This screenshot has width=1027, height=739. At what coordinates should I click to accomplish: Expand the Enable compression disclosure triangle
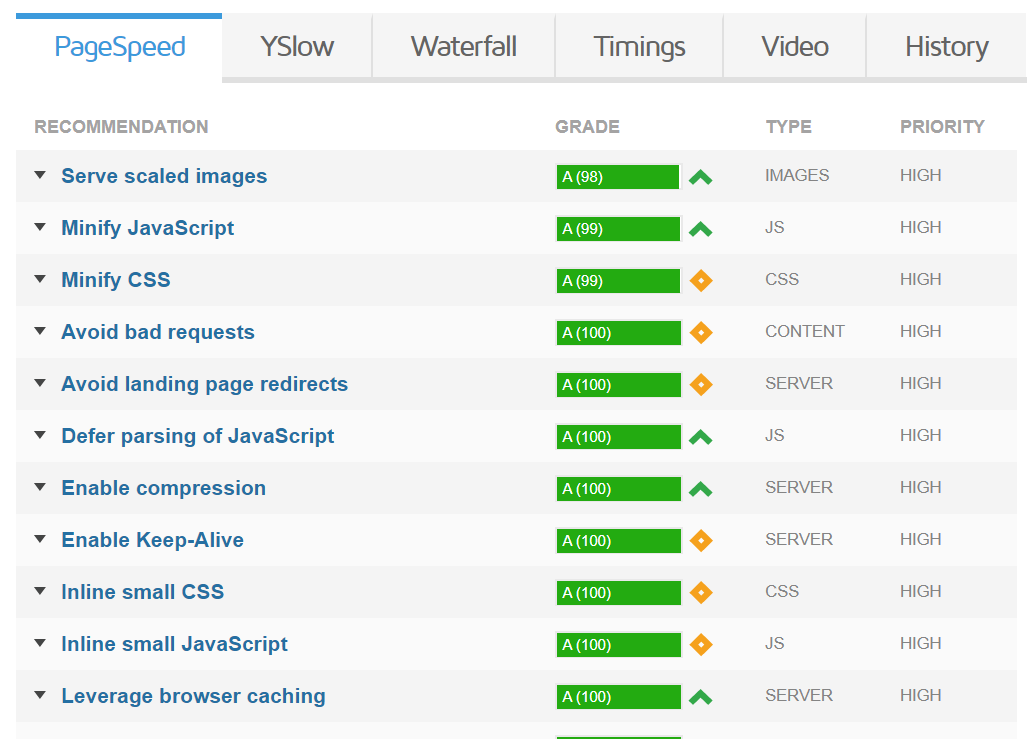tap(40, 487)
